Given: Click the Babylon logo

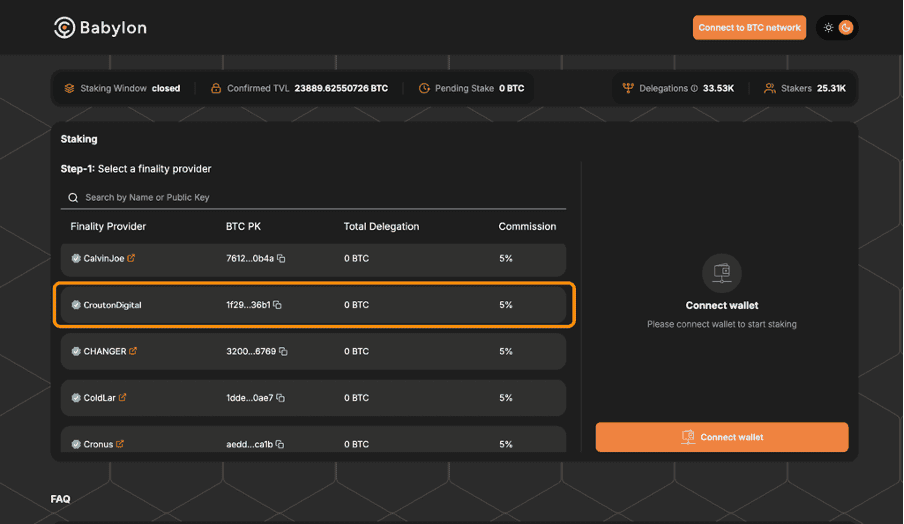Looking at the screenshot, I should (100, 28).
